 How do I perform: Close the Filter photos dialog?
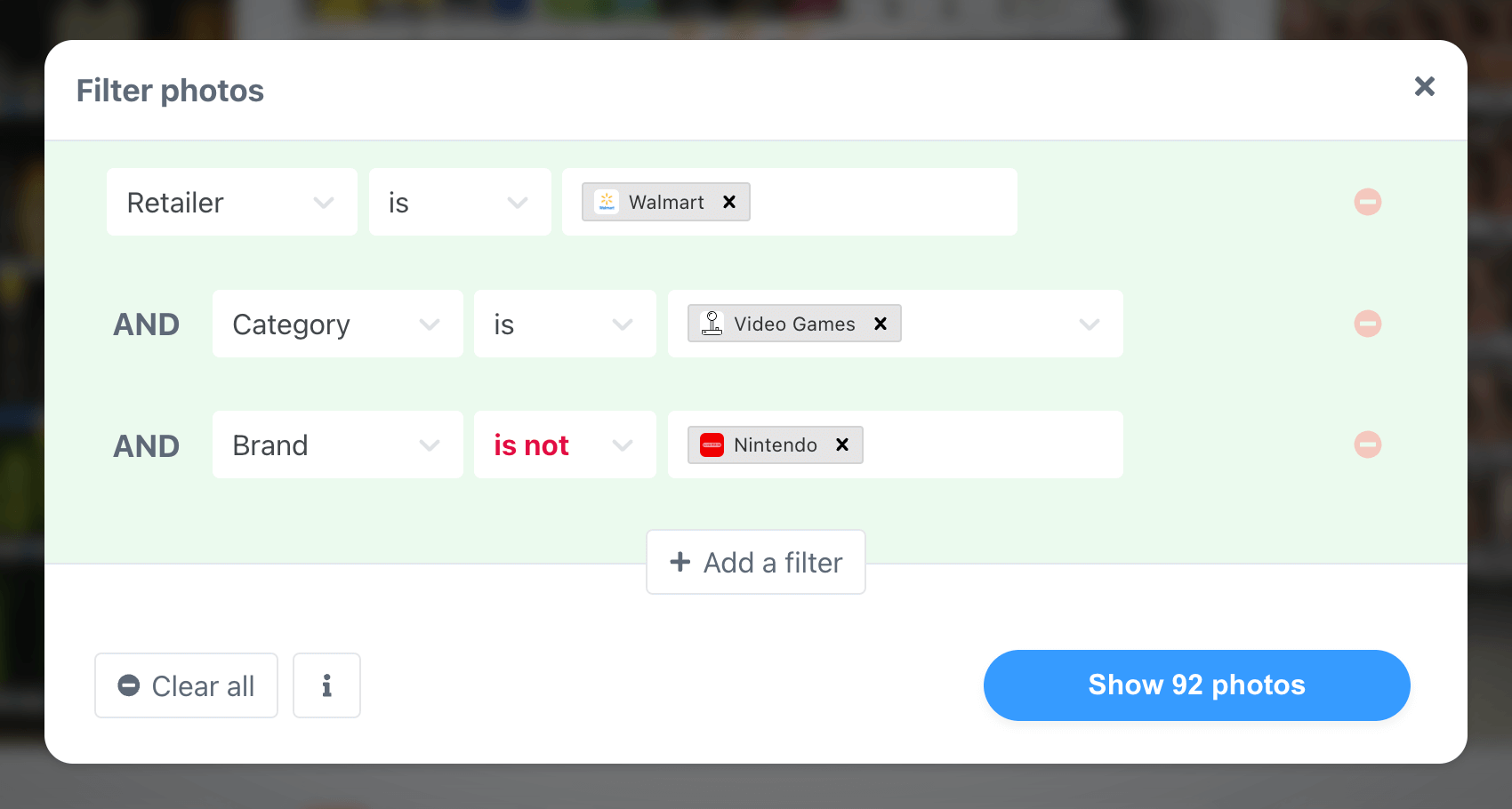pyautogui.click(x=1424, y=86)
